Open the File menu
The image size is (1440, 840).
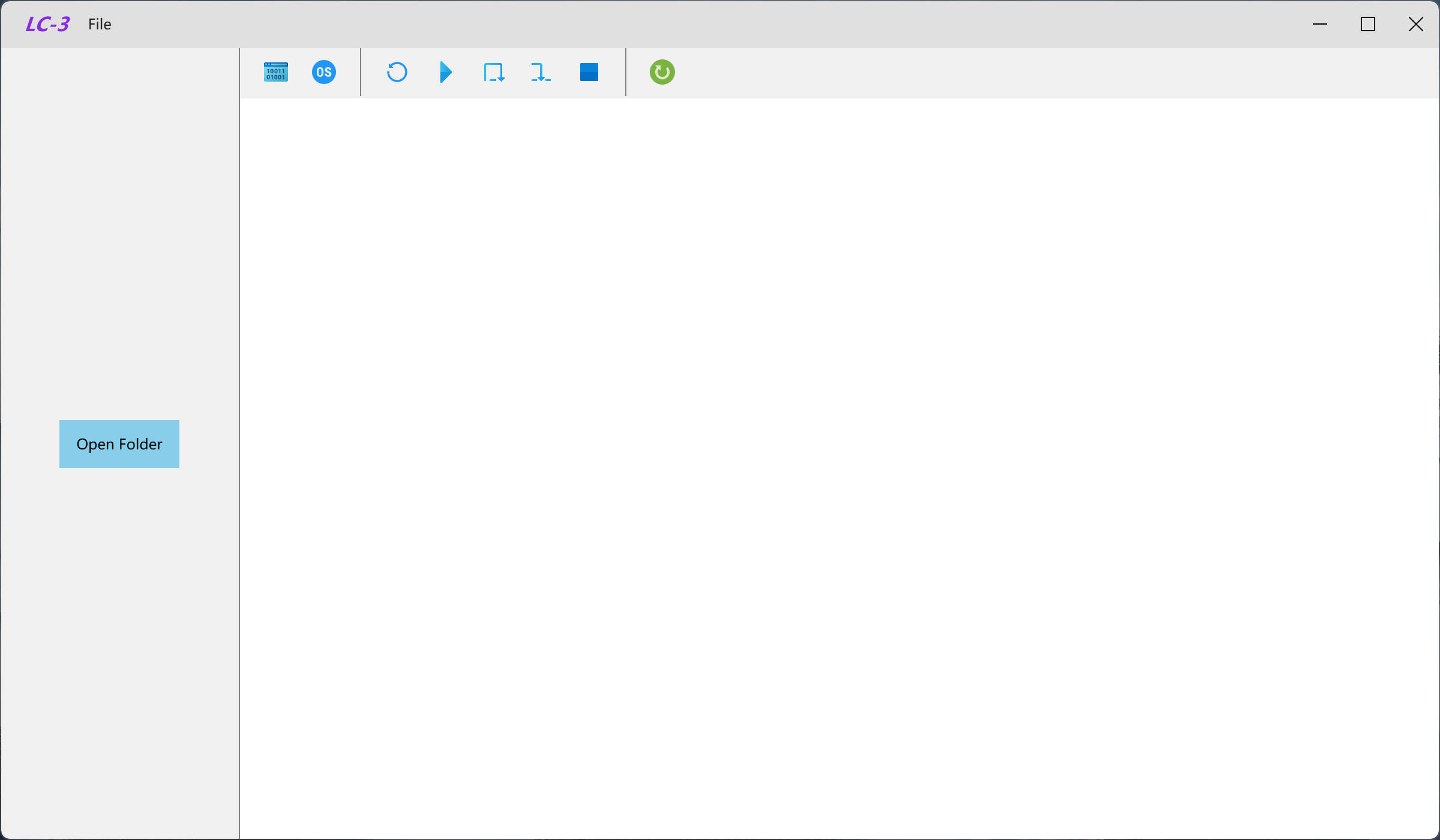tap(100, 24)
